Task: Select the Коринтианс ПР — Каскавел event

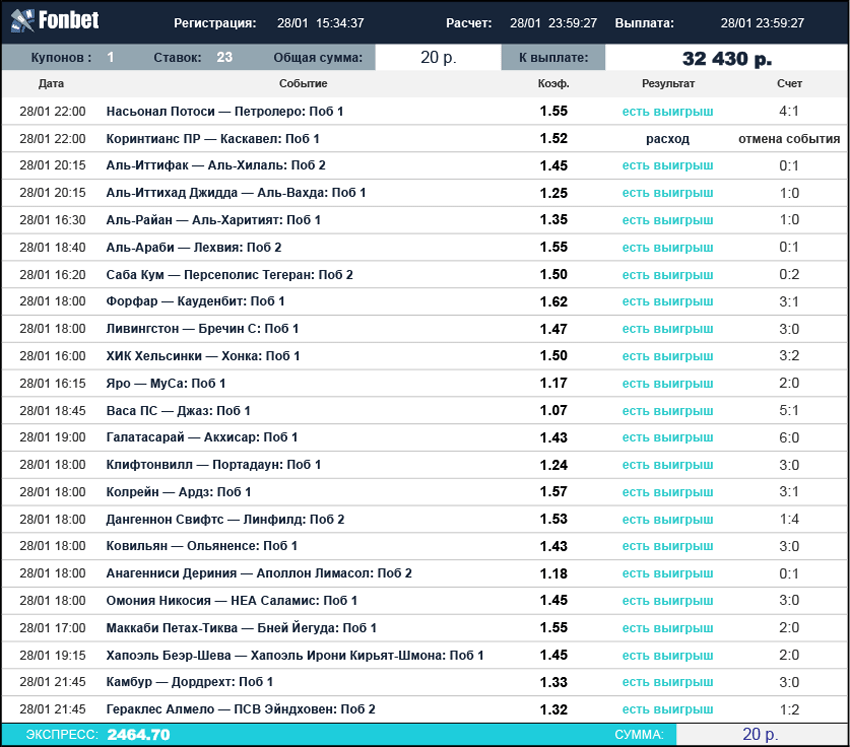Action: (x=212, y=139)
